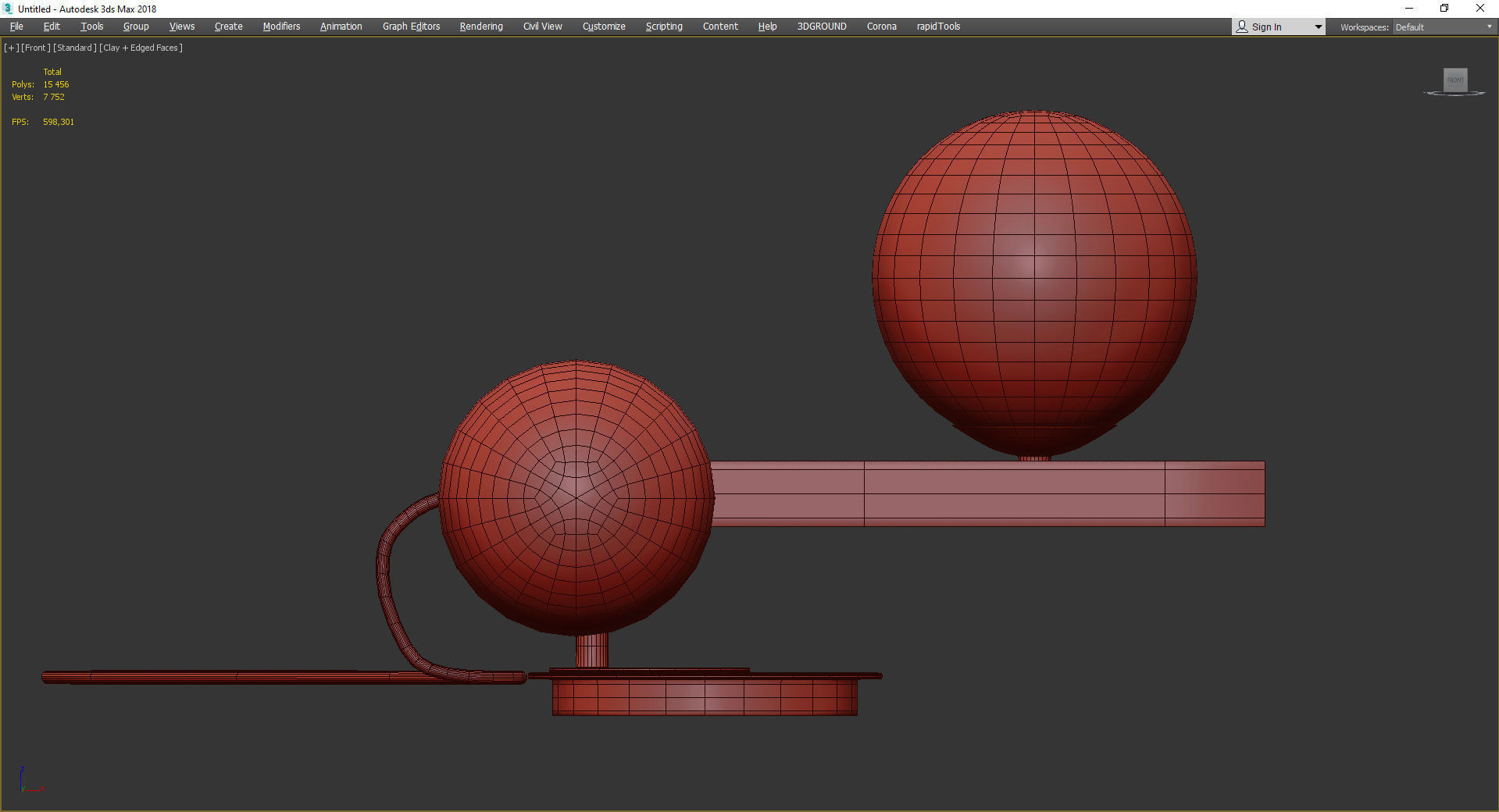The width and height of the screenshot is (1499, 812).
Task: Select the horizontal rectangular bar object
Action: 987,493
